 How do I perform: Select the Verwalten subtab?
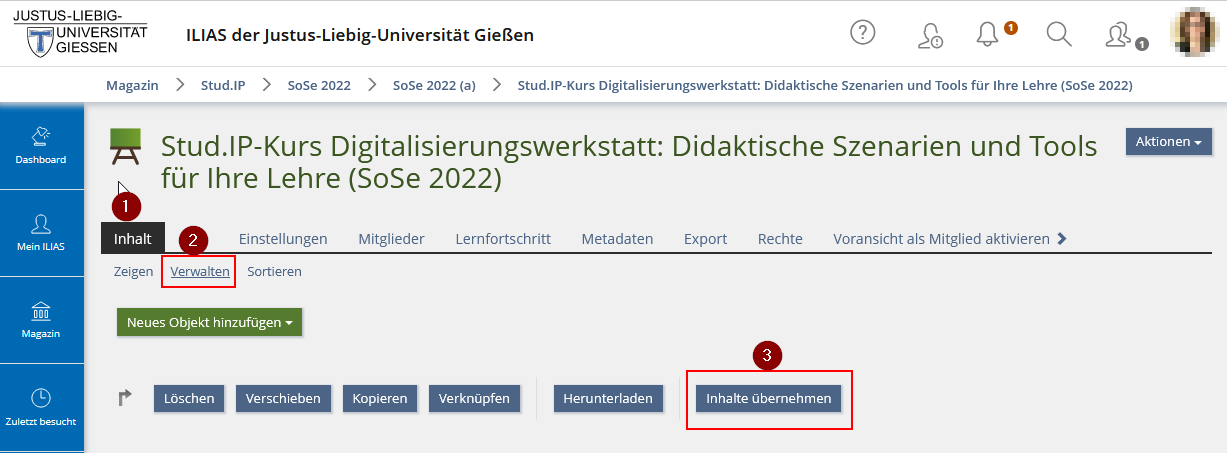200,271
